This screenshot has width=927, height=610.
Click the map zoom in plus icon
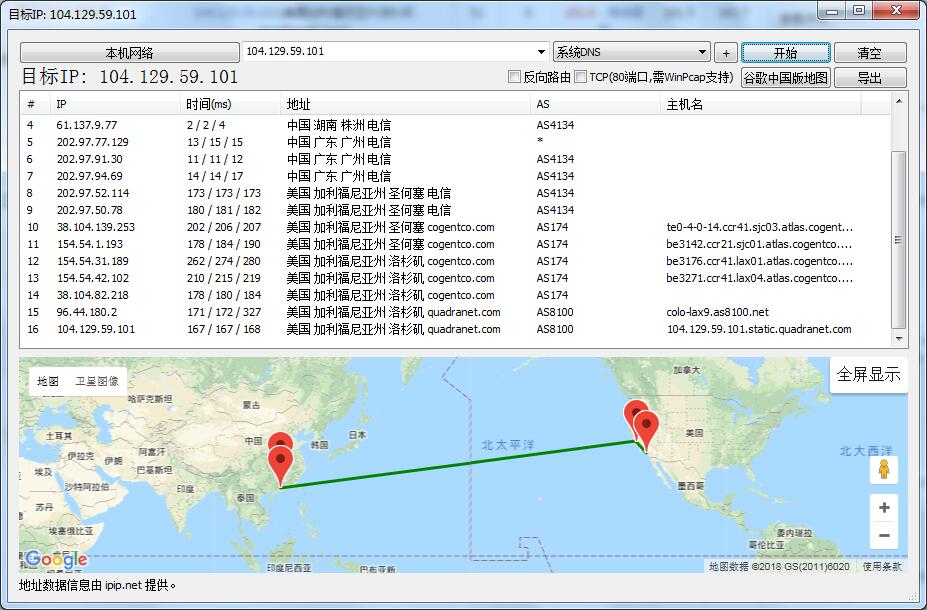tap(884, 508)
